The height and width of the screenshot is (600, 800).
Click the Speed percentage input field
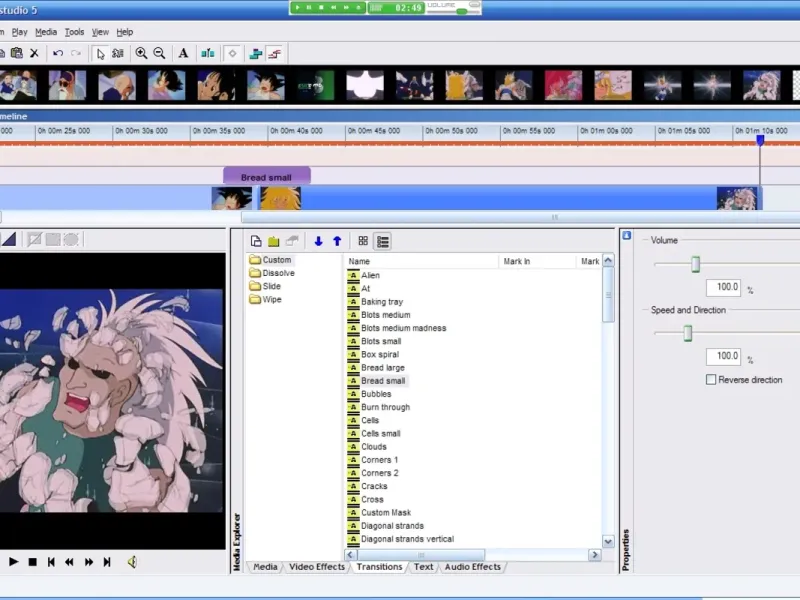click(x=722, y=357)
